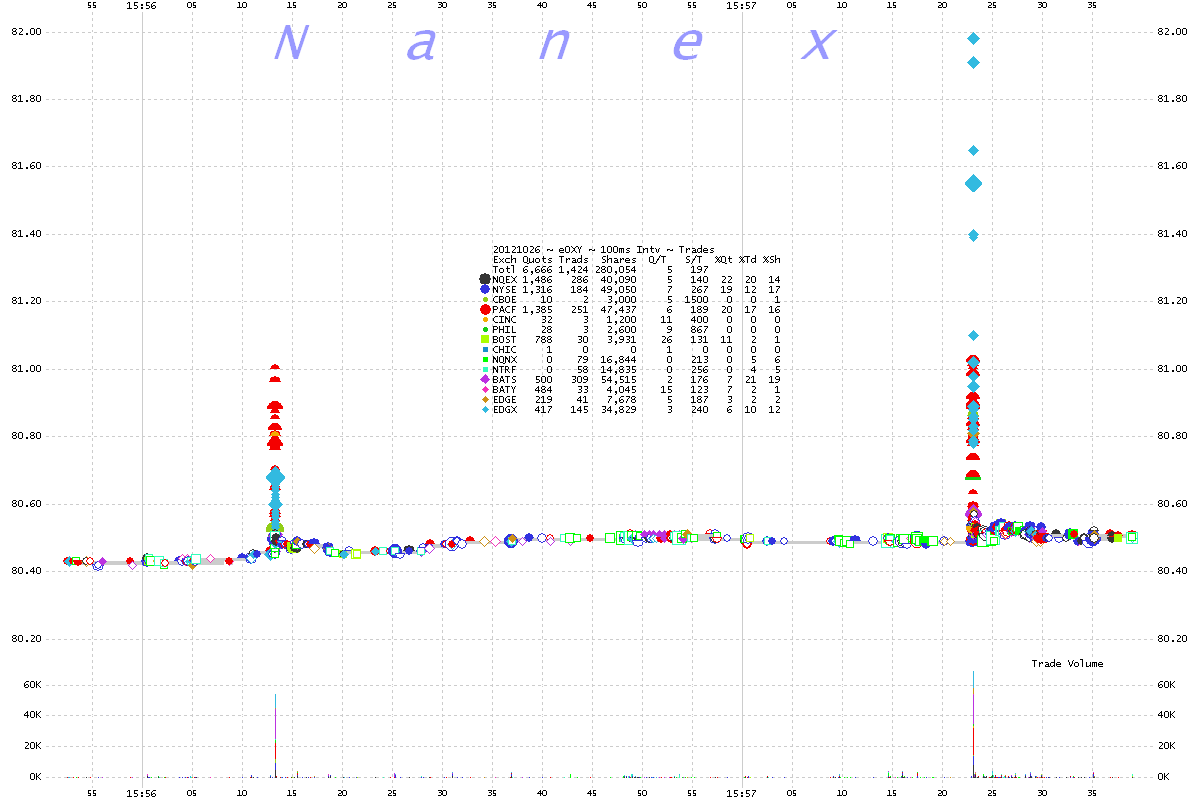
Task: Click the BOST lime square legend marker
Action: [x=485, y=339]
